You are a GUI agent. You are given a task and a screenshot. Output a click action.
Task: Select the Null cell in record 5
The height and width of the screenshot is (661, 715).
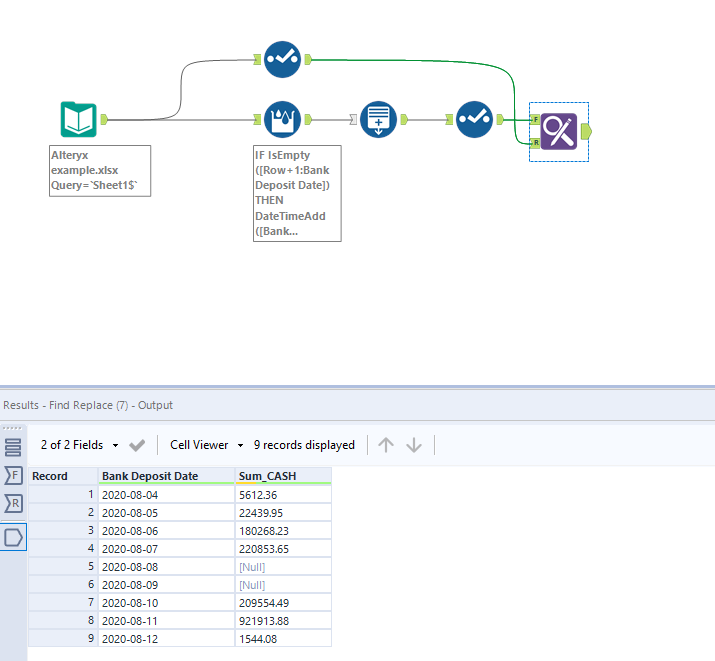pyautogui.click(x=283, y=567)
